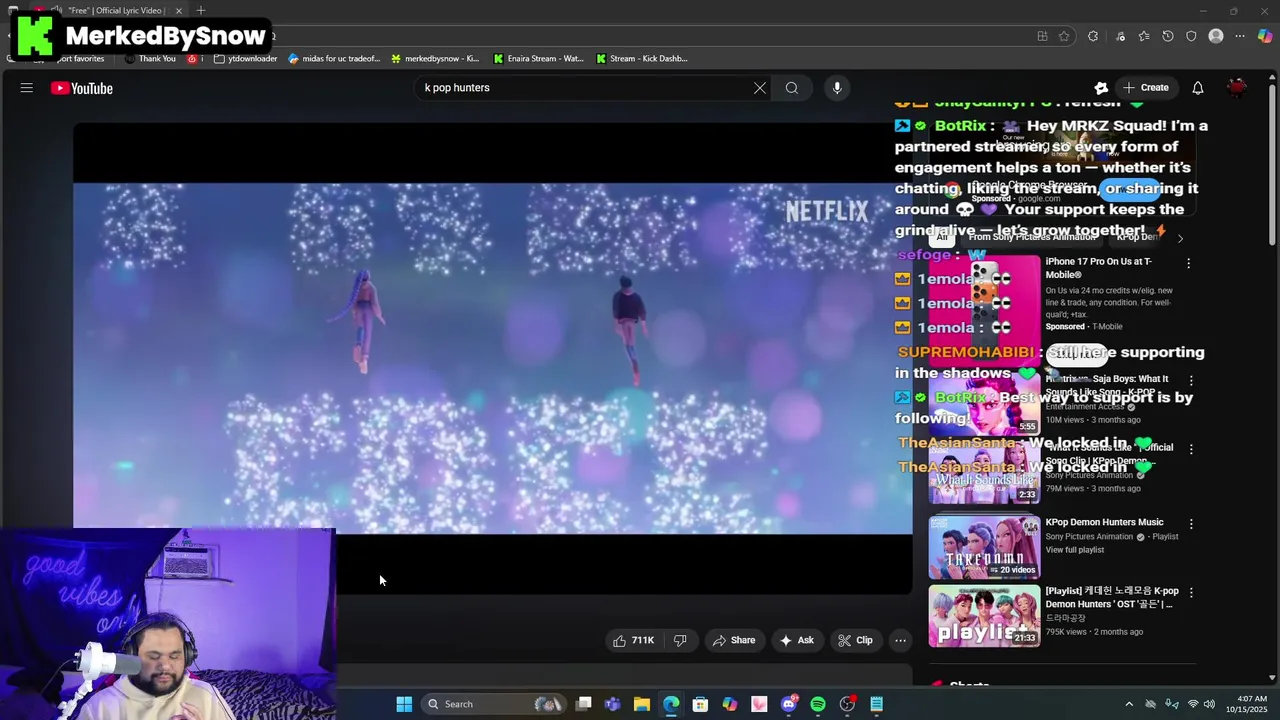The height and width of the screenshot is (720, 1280).
Task: Open Enaira Stream bookmark
Action: click(x=538, y=59)
